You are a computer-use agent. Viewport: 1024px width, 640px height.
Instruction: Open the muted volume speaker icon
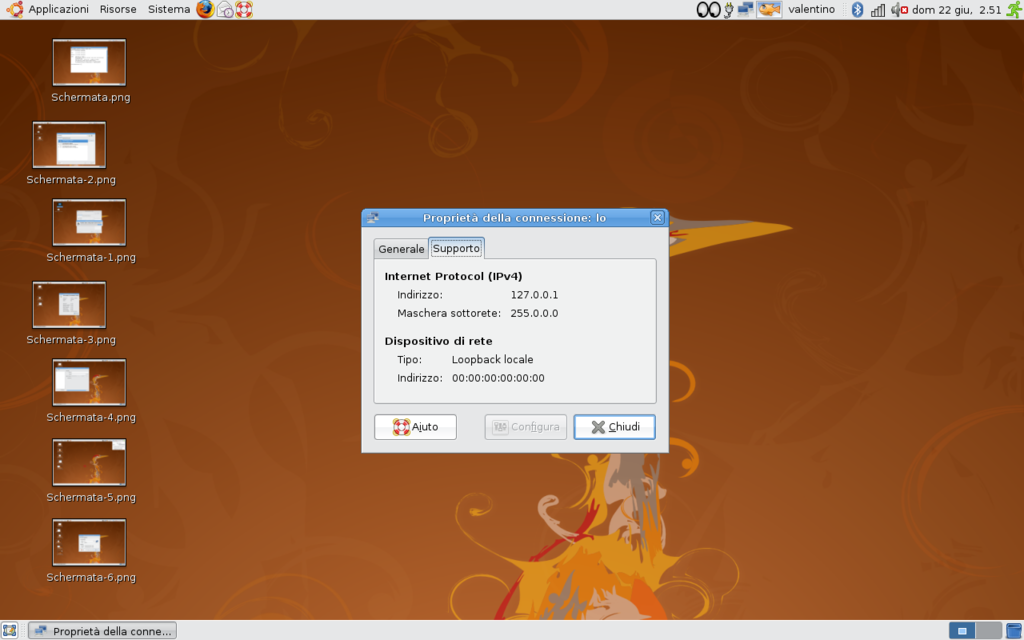click(x=898, y=10)
